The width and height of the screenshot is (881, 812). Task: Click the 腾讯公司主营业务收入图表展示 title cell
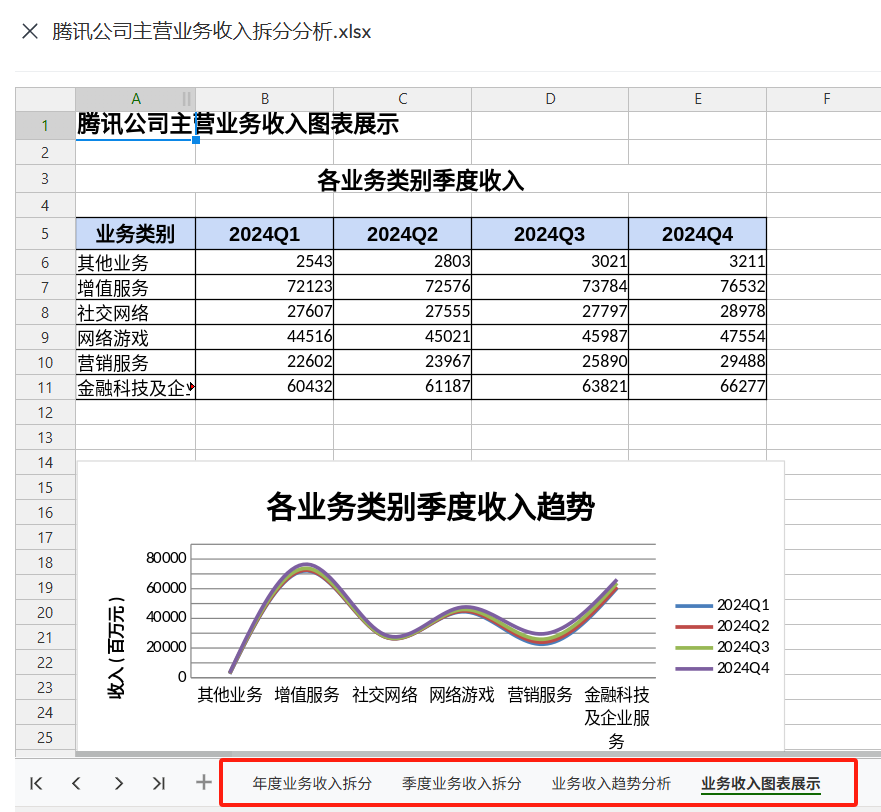pyautogui.click(x=135, y=125)
